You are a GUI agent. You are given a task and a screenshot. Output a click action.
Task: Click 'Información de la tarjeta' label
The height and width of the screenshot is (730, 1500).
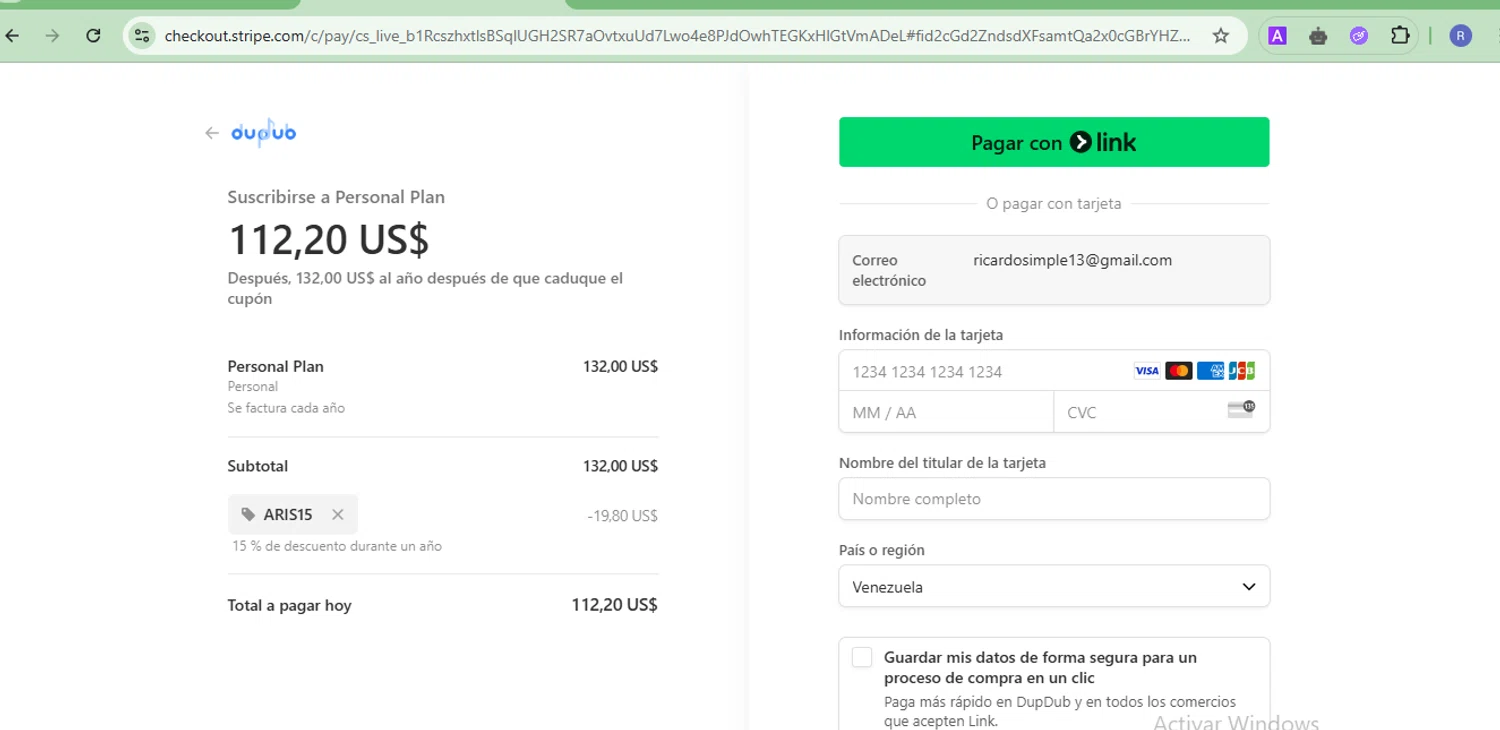(921, 335)
